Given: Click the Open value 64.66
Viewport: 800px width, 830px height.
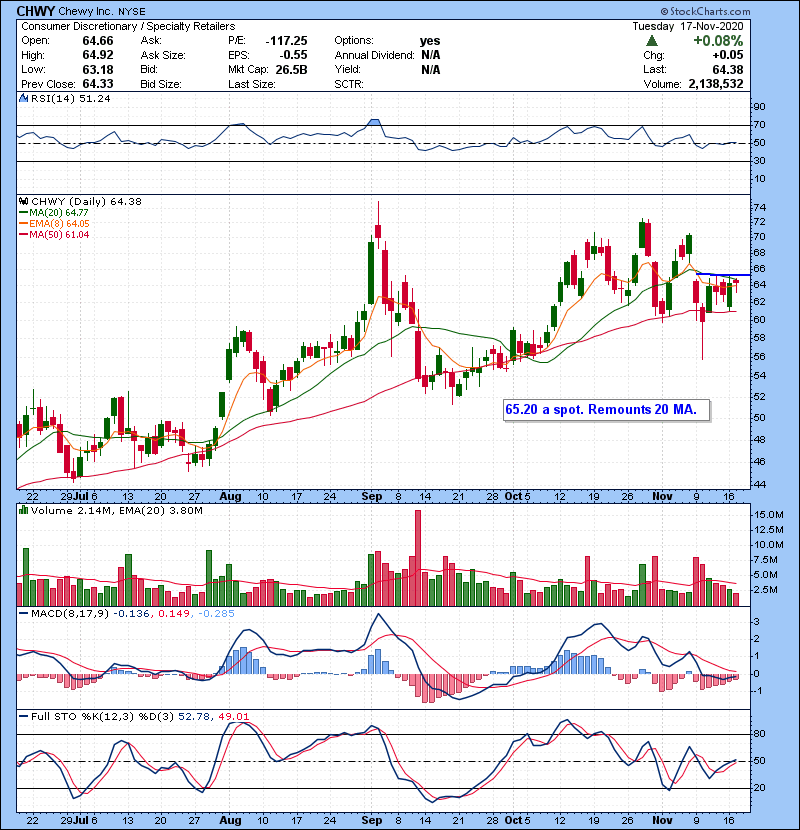Looking at the screenshot, I should (98, 41).
